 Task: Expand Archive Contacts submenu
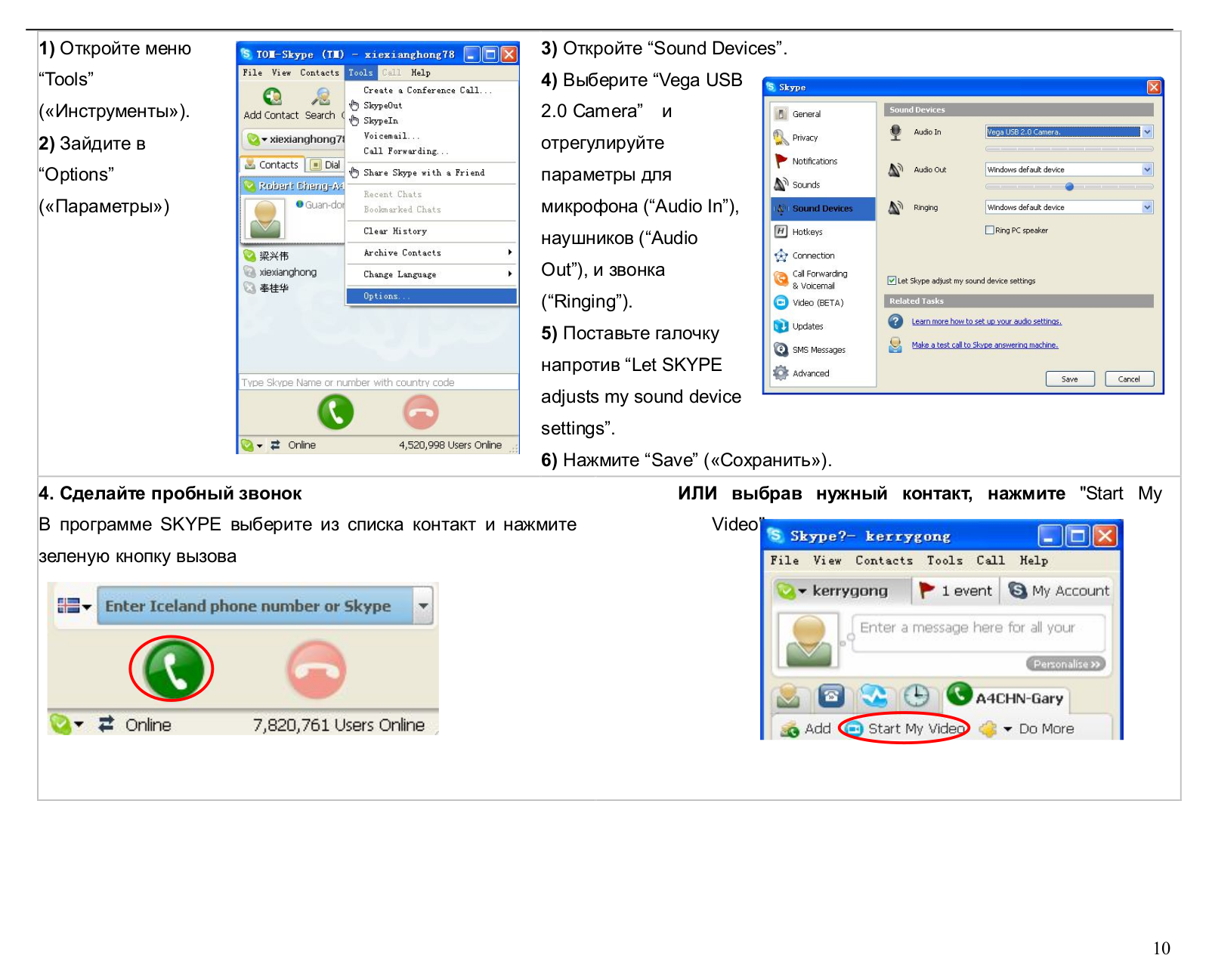pos(431,253)
